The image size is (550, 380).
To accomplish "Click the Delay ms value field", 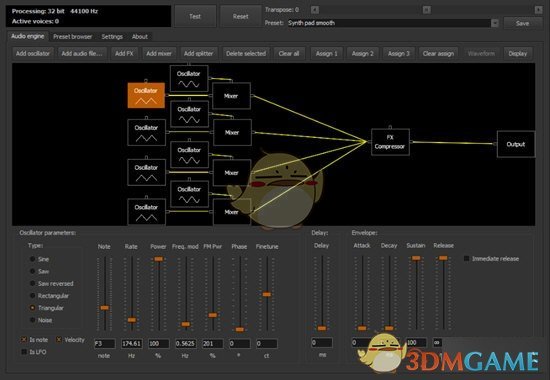I will point(322,342).
